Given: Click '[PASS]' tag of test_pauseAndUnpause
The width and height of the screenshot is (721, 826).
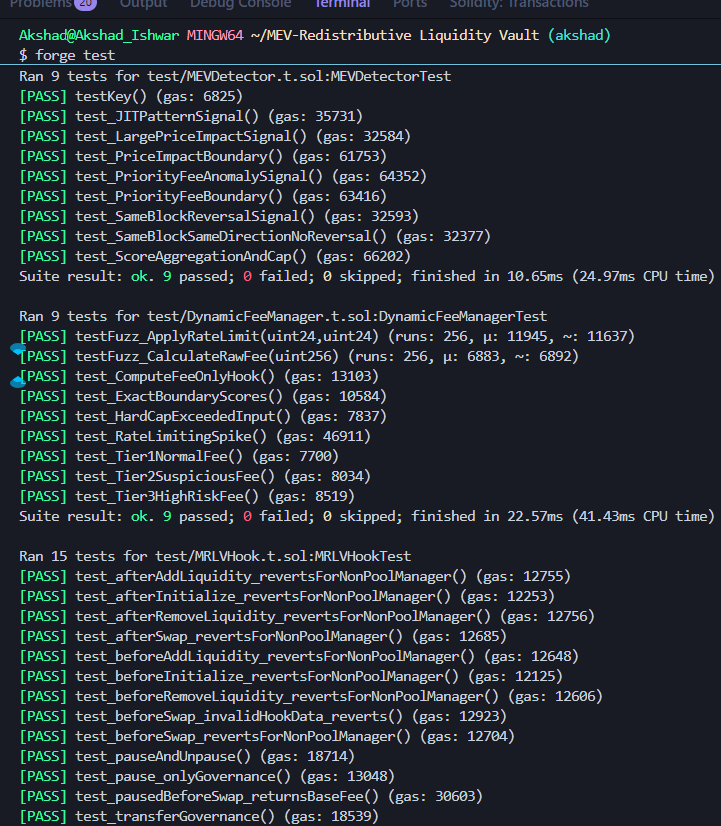Looking at the screenshot, I should (43, 757).
